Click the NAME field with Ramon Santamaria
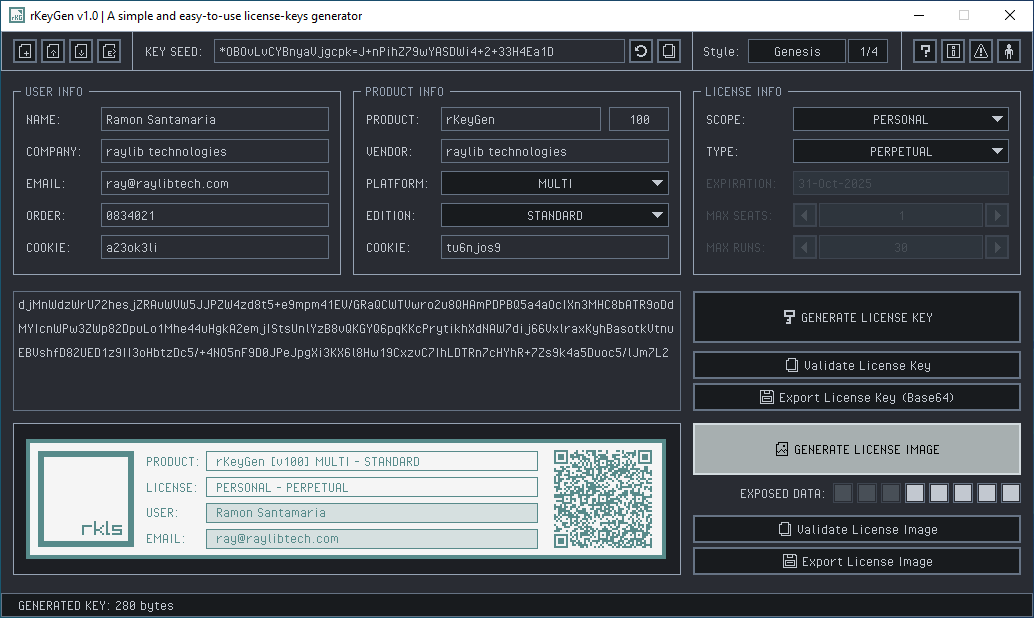1034x618 pixels. tap(215, 119)
